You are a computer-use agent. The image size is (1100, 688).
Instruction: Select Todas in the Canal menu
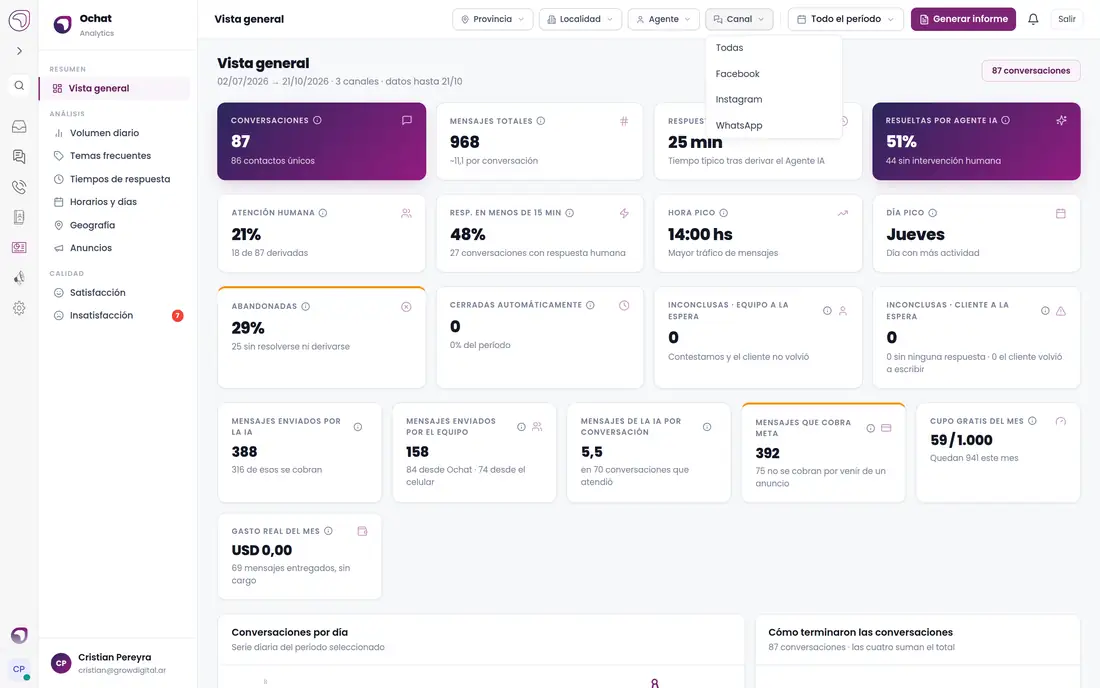tap(773, 48)
